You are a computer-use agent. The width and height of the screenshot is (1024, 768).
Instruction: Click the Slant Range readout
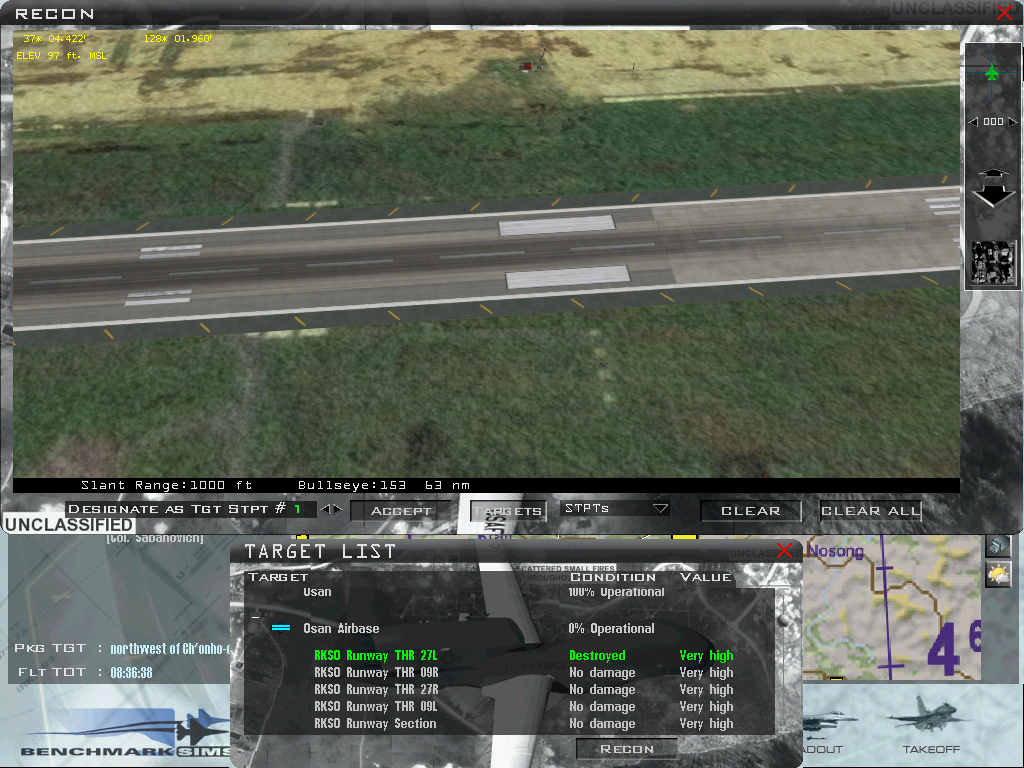[x=167, y=485]
